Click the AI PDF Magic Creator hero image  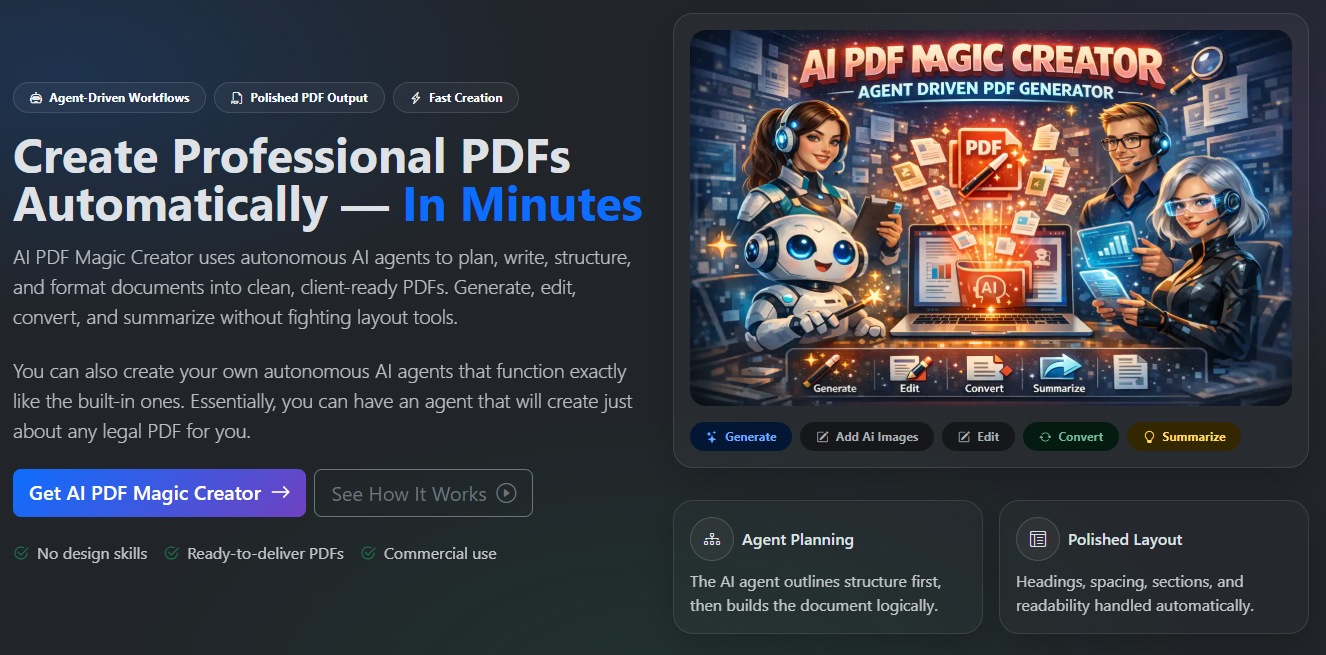991,217
